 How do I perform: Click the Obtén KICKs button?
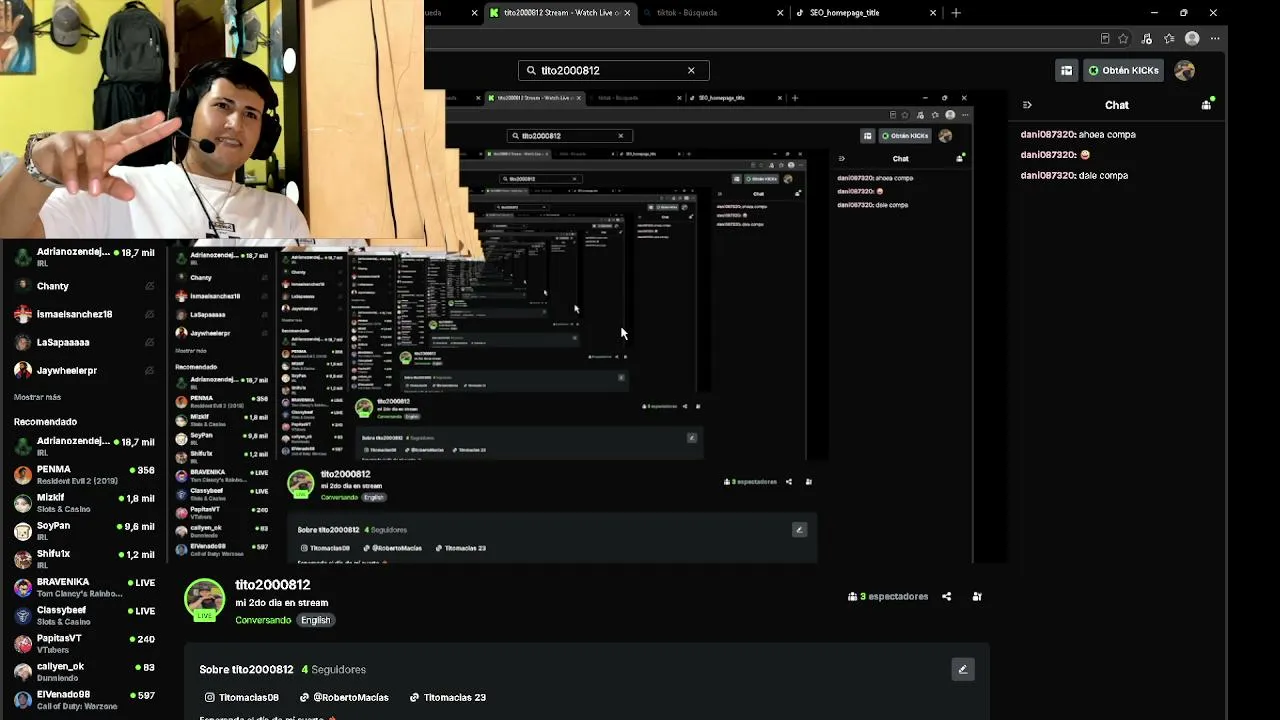[1123, 70]
